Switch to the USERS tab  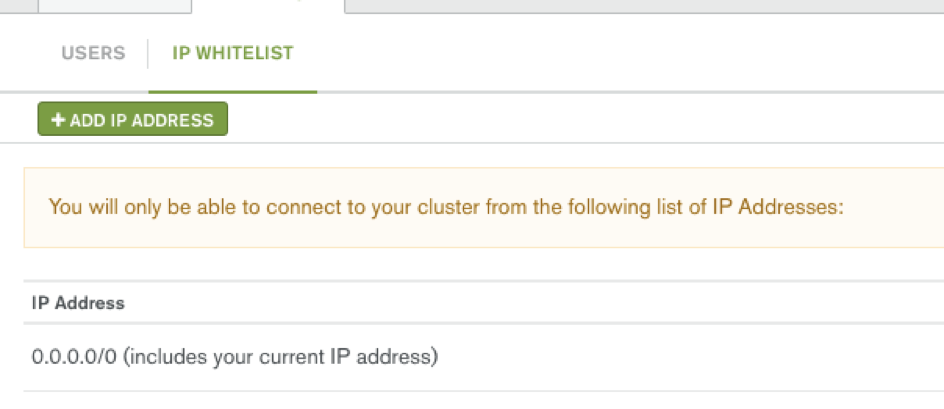click(x=93, y=53)
